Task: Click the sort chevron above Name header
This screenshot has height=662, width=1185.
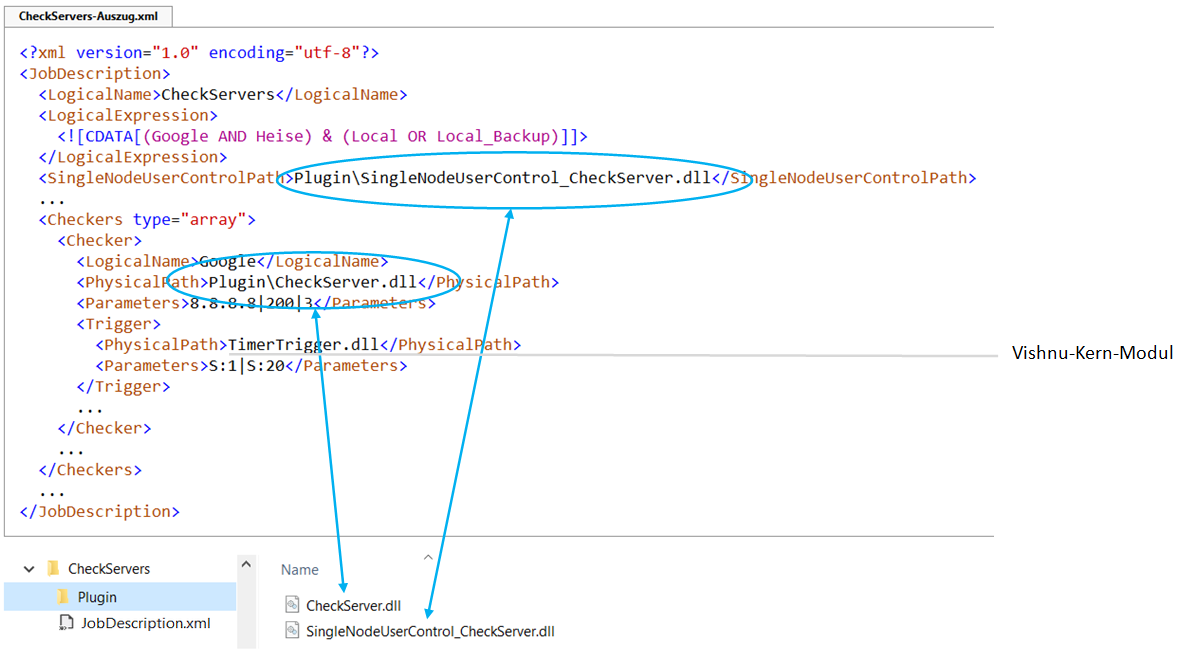Action: [428, 556]
